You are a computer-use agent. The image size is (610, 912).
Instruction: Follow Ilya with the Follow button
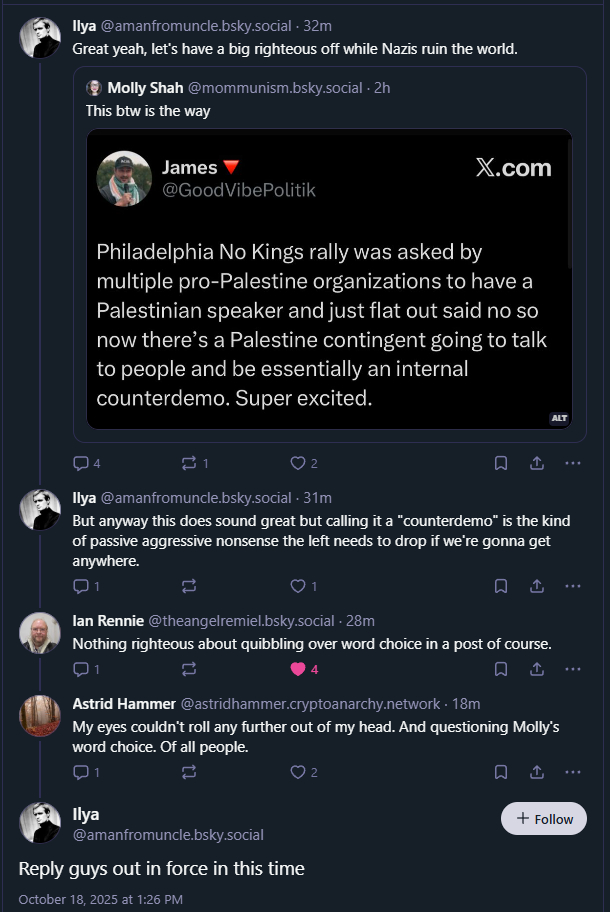(543, 819)
